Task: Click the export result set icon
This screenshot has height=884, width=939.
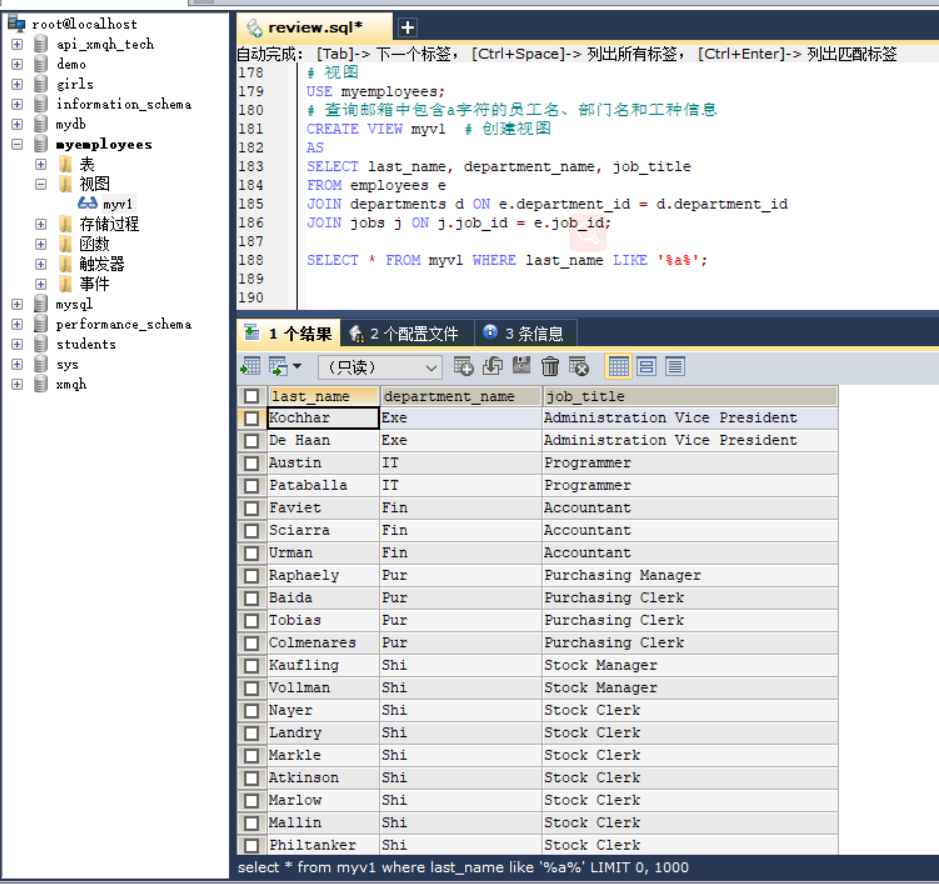Action: (x=250, y=366)
